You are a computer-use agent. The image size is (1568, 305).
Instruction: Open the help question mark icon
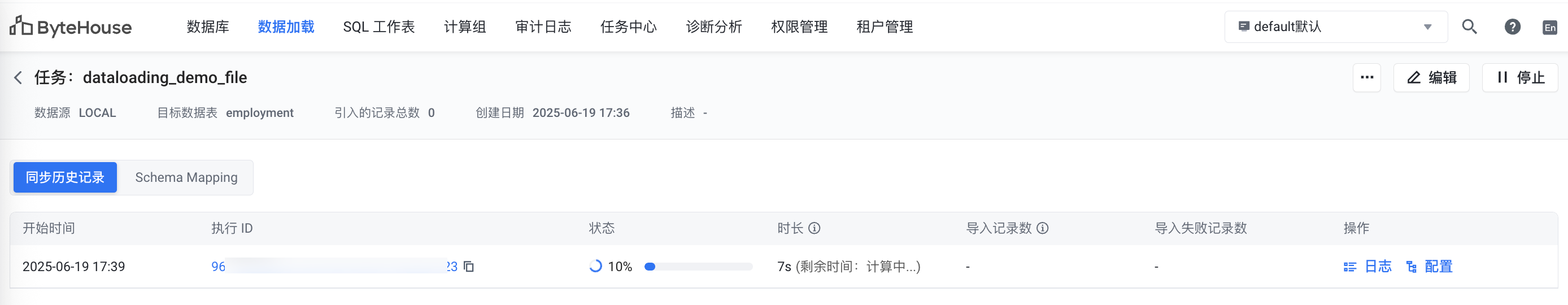click(1512, 27)
